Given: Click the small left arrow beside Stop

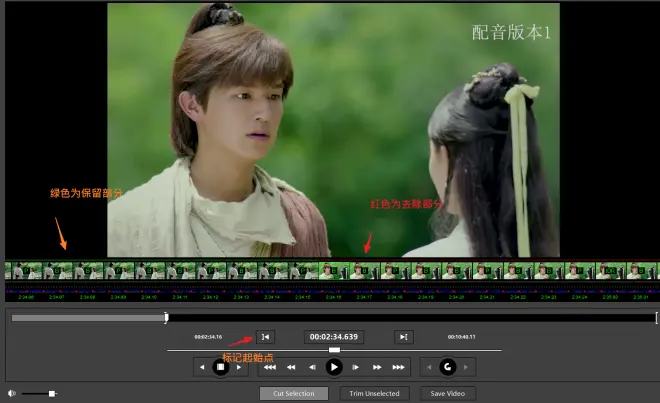Looking at the screenshot, I should pyautogui.click(x=202, y=367).
